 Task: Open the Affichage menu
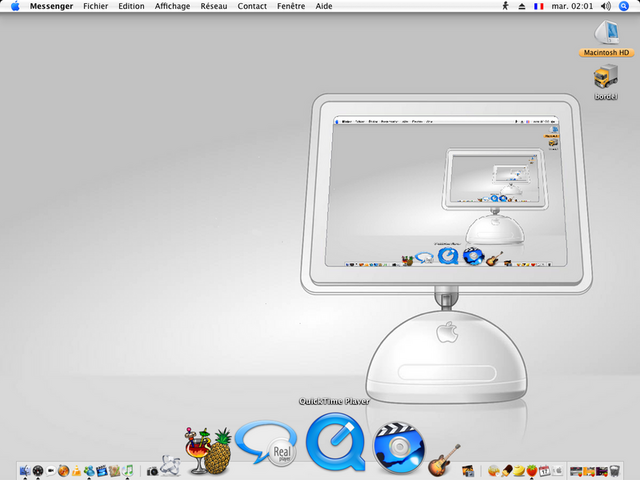coord(172,6)
